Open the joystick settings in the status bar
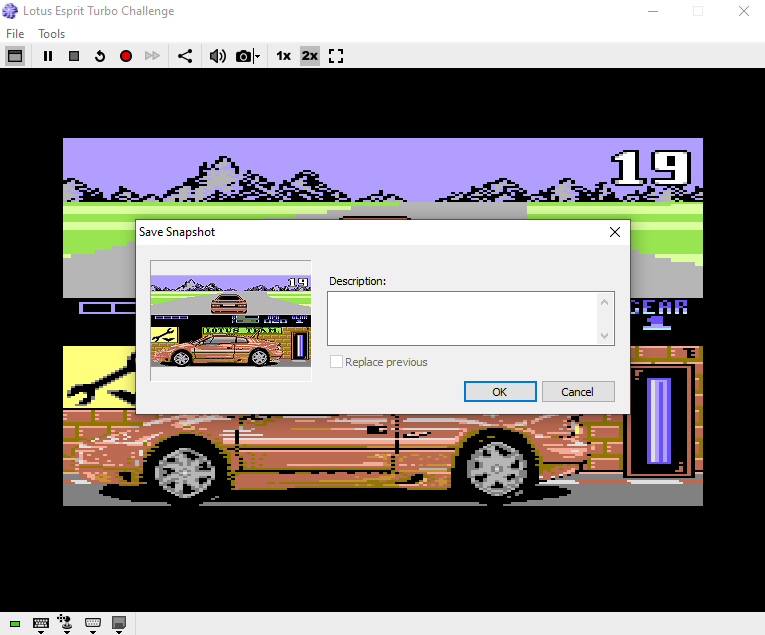765x635 pixels. click(x=66, y=624)
